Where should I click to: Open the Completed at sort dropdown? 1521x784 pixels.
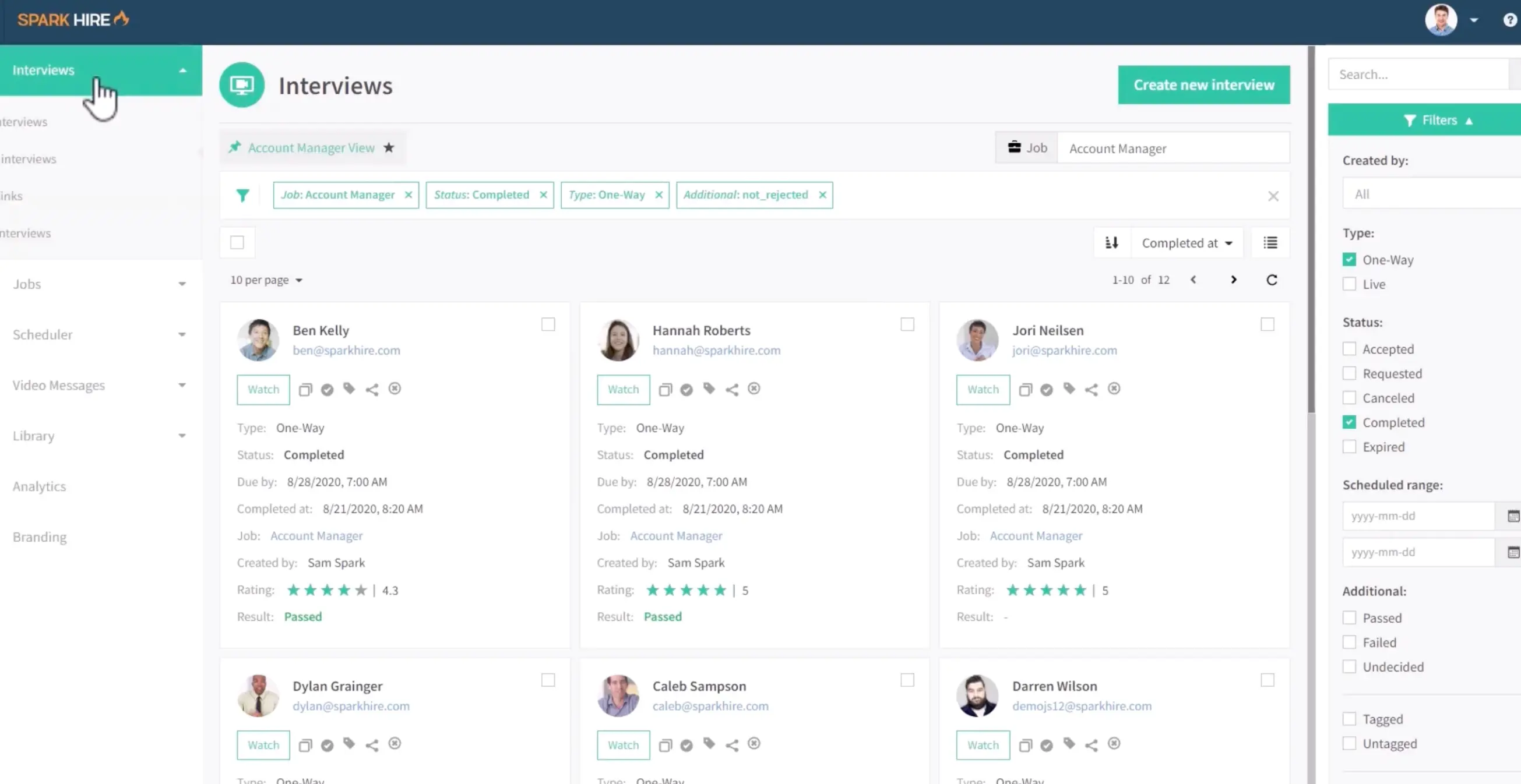click(x=1187, y=242)
